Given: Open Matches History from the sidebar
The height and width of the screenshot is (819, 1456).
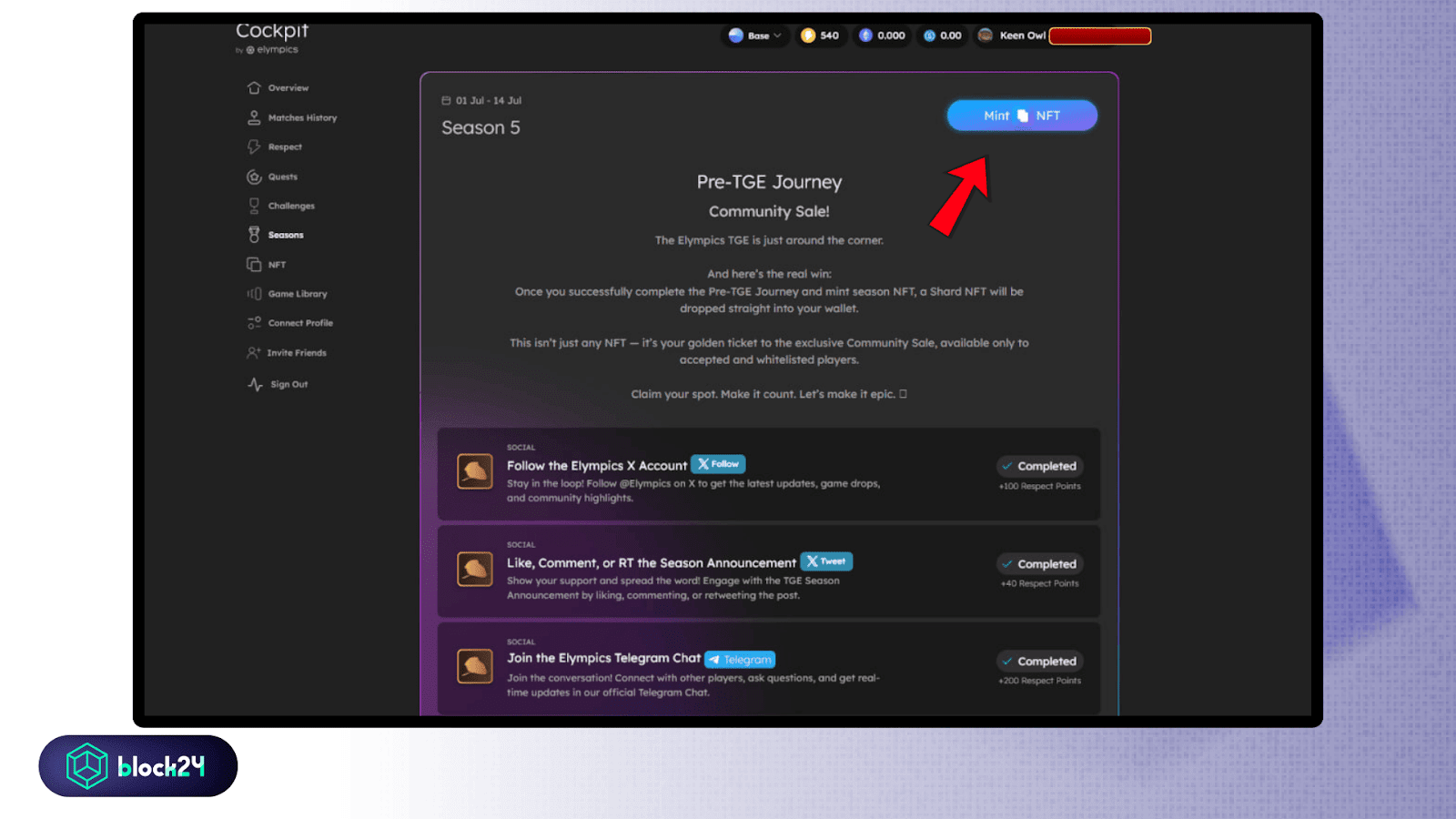Looking at the screenshot, I should point(302,118).
